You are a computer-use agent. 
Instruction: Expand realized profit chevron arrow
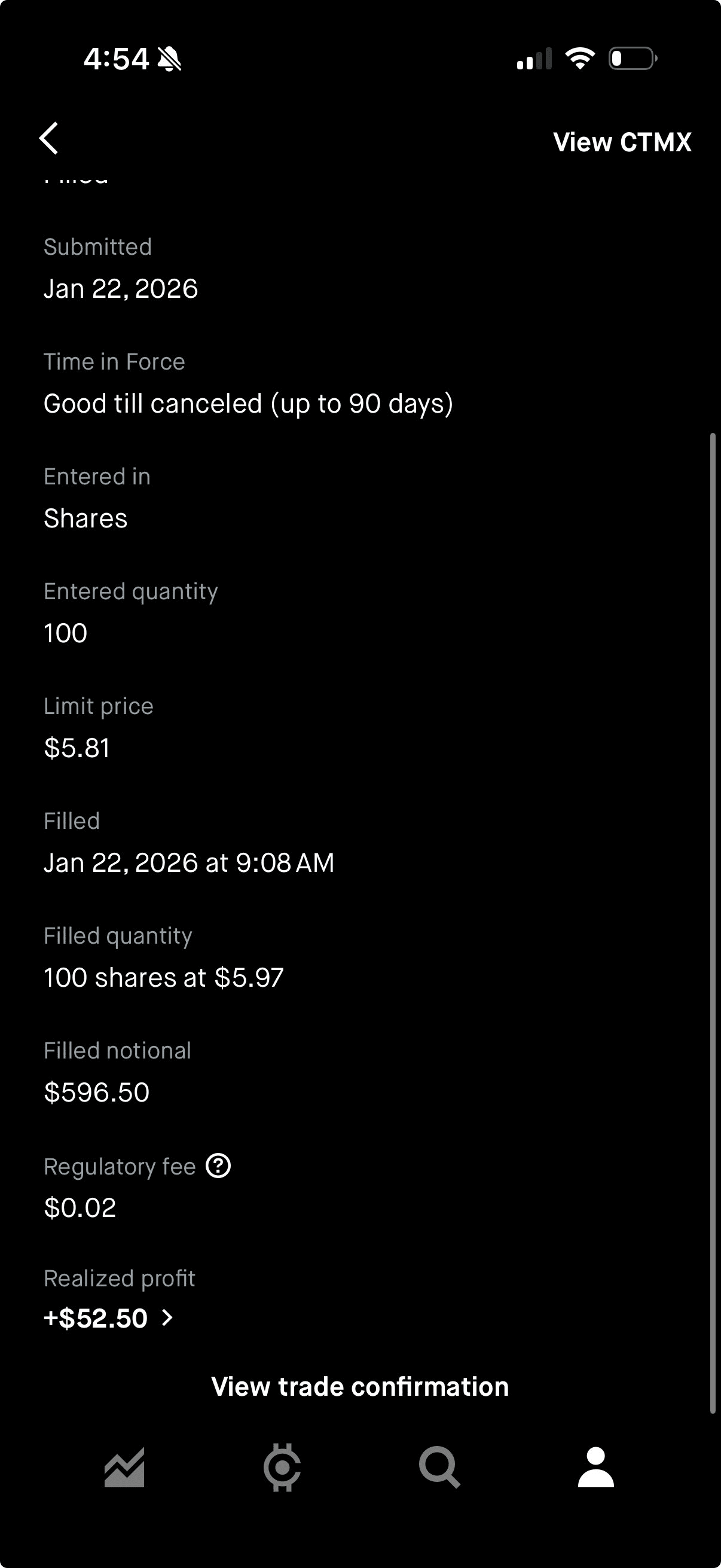coord(167,1318)
